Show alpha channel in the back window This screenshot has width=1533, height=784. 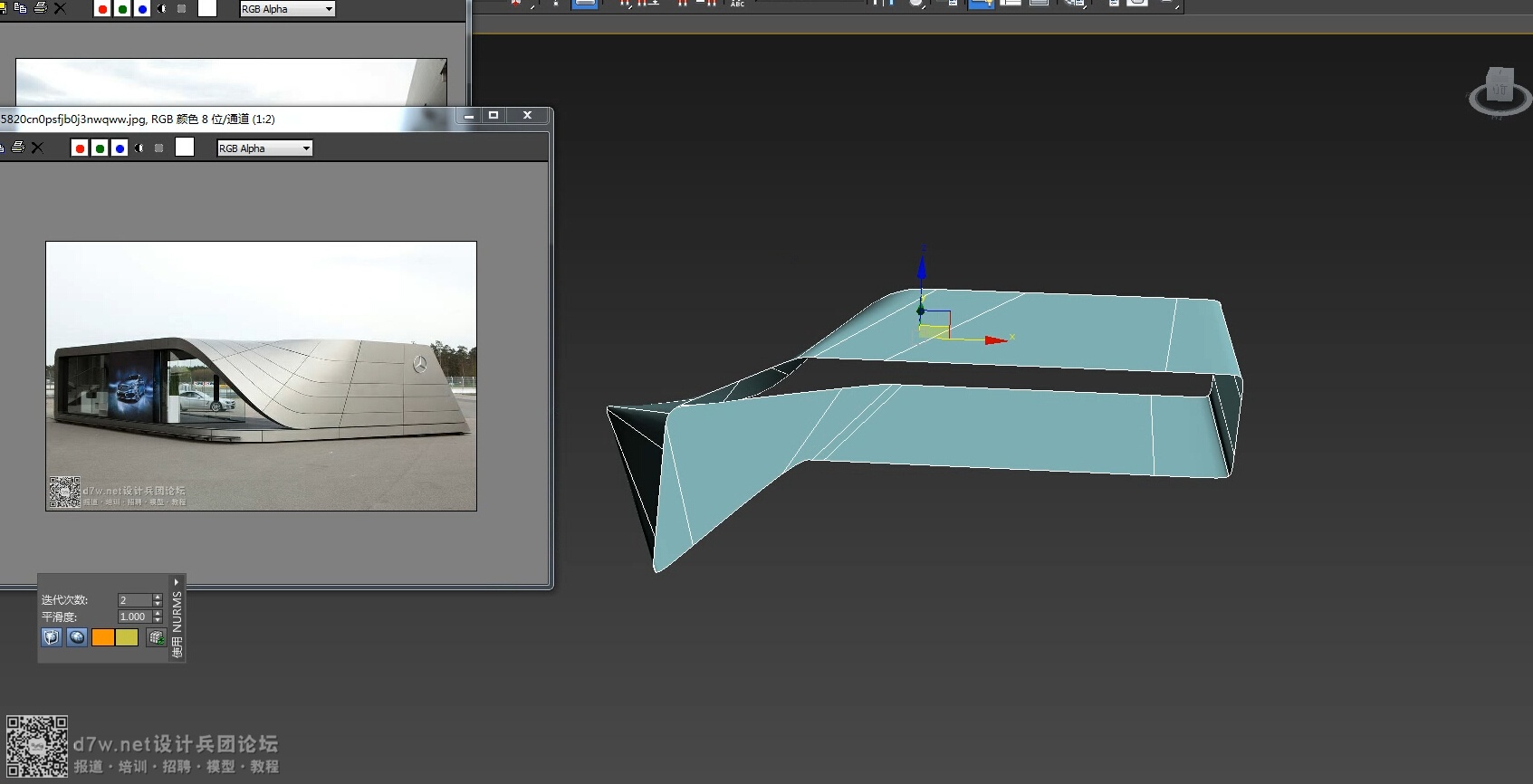pos(162,9)
